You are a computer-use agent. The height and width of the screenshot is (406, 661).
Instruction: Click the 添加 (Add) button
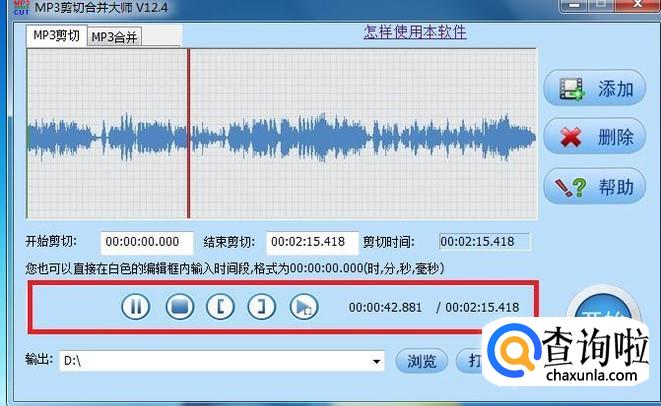pyautogui.click(x=595, y=88)
